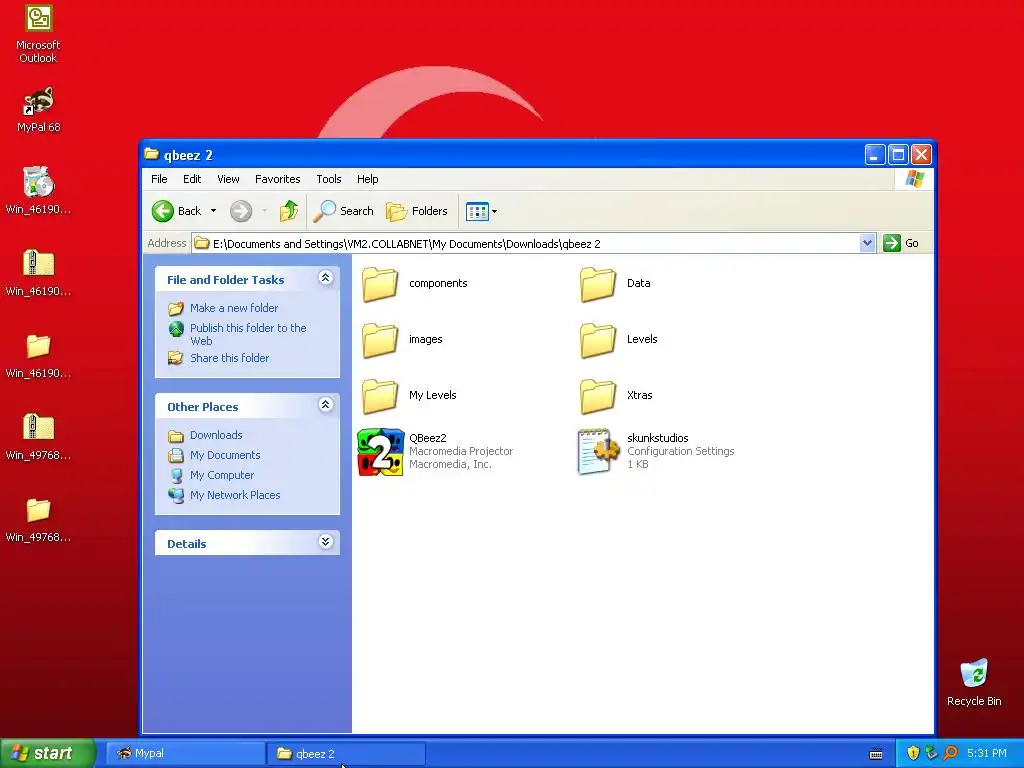Image resolution: width=1024 pixels, height=768 pixels.
Task: Open the Back history dropdown arrow
Action: 213,211
